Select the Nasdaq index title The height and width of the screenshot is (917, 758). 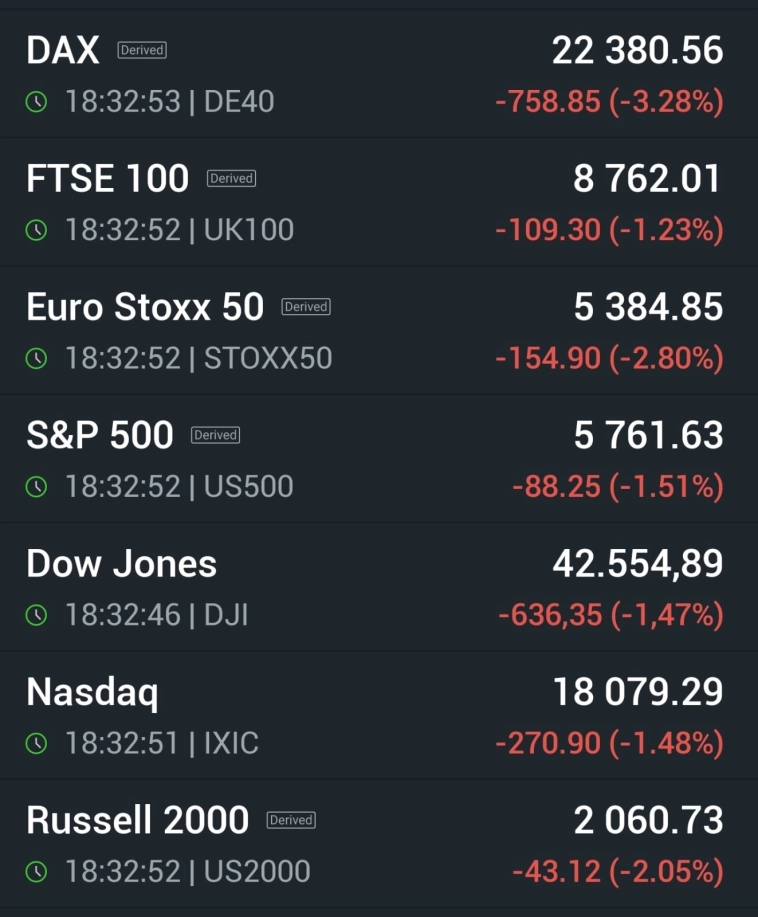click(x=92, y=692)
